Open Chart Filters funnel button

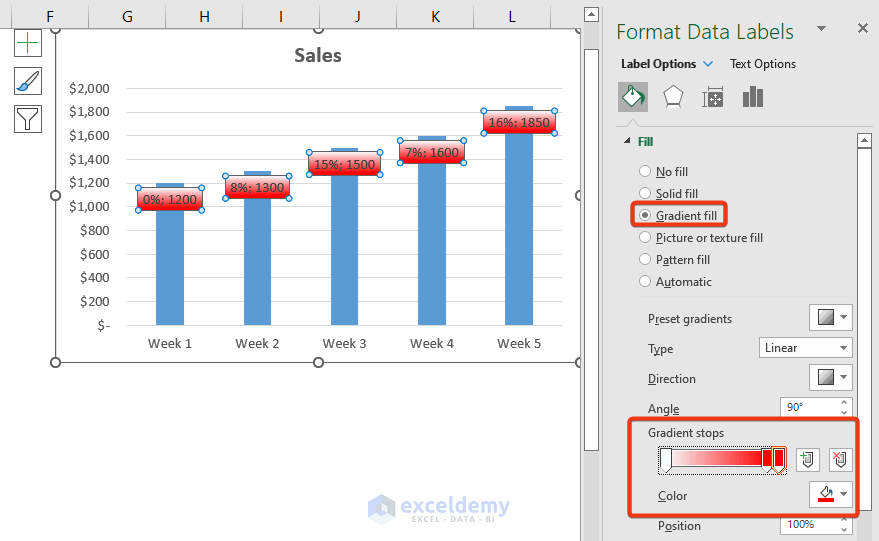coord(28,119)
